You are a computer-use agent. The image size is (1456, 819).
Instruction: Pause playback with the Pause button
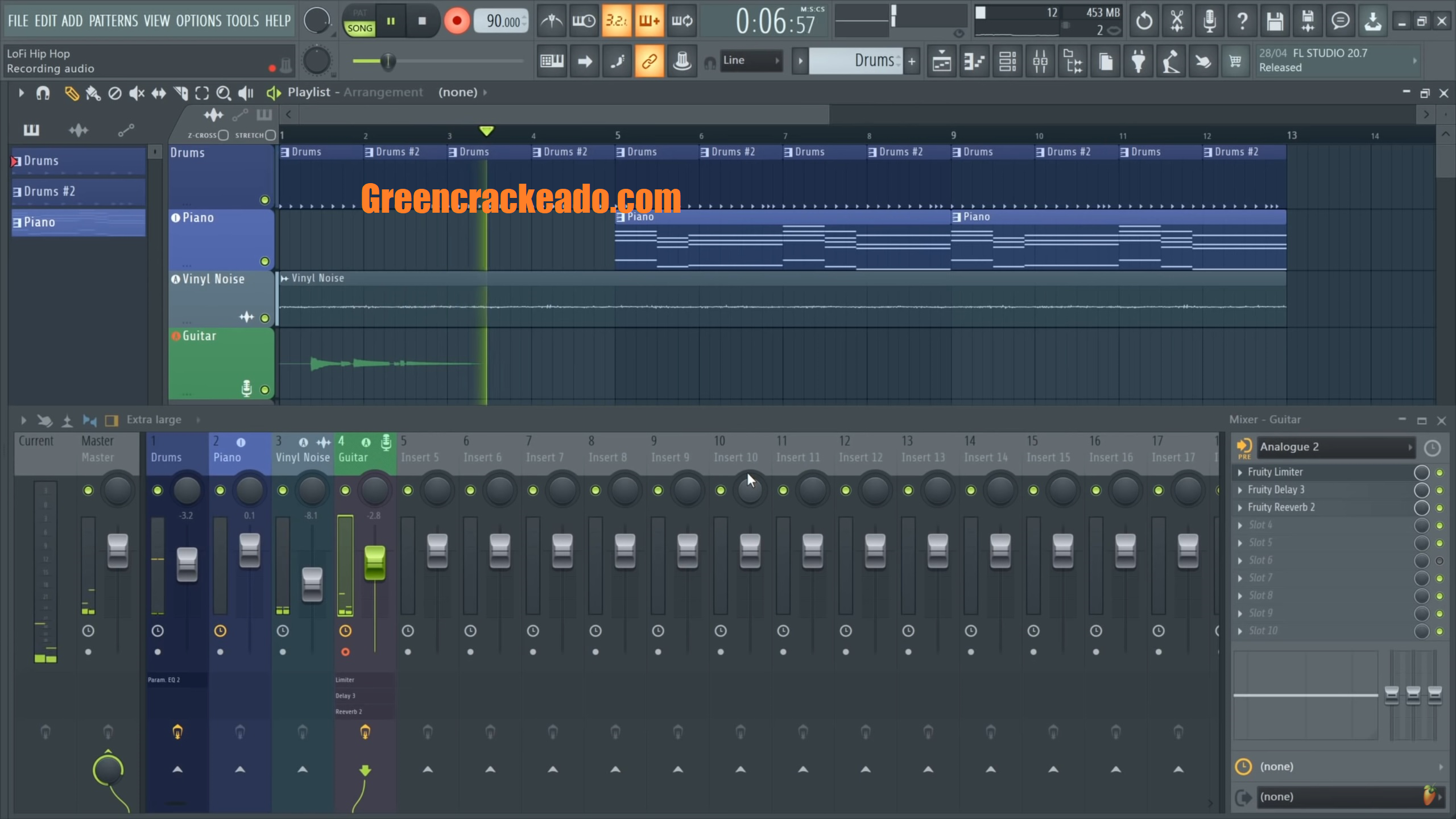pos(391,21)
